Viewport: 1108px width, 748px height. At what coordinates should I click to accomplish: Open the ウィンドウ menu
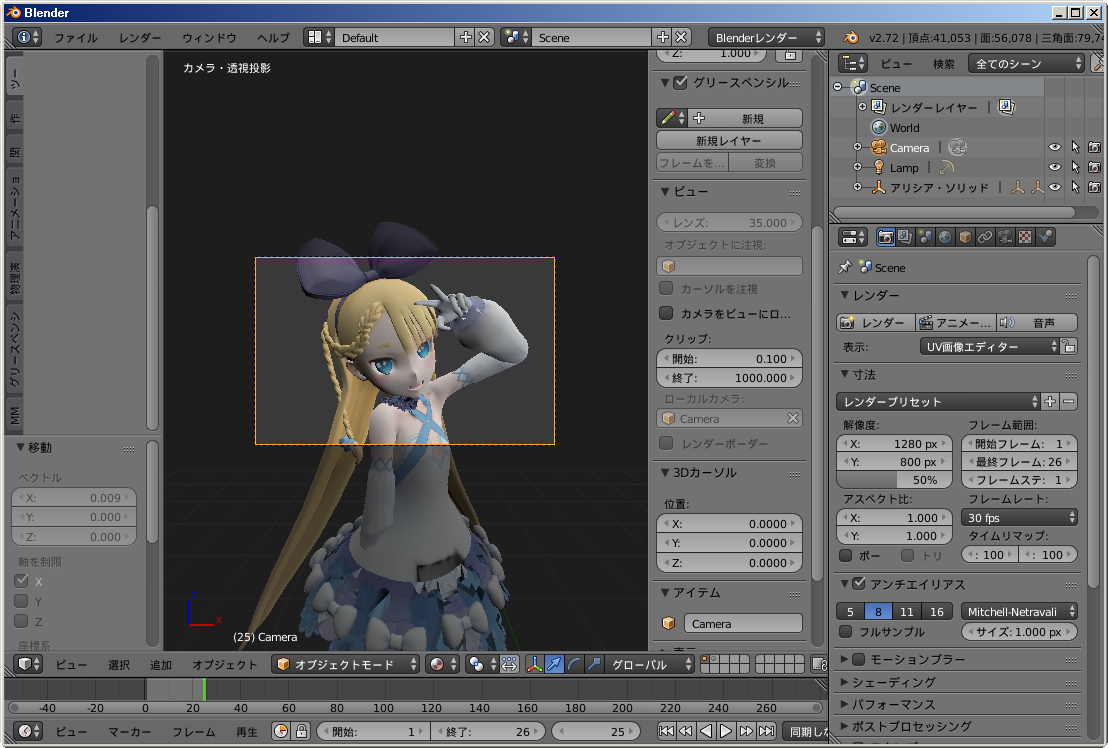209,37
